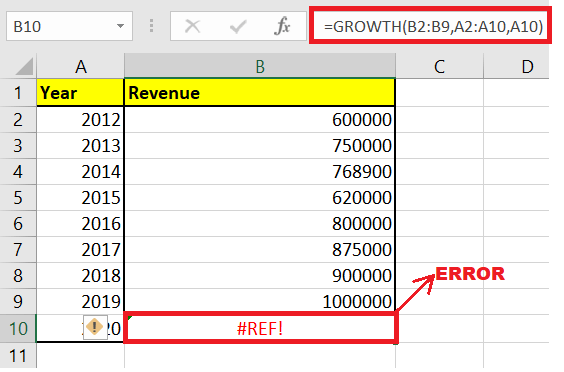Viewport: 564px width, 372px height.
Task: Select column C header
Action: pos(440,67)
